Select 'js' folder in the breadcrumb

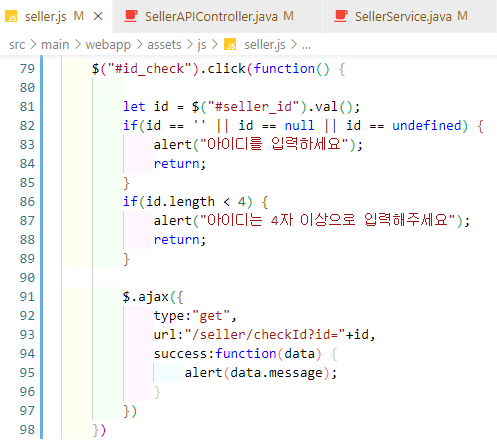(202, 45)
